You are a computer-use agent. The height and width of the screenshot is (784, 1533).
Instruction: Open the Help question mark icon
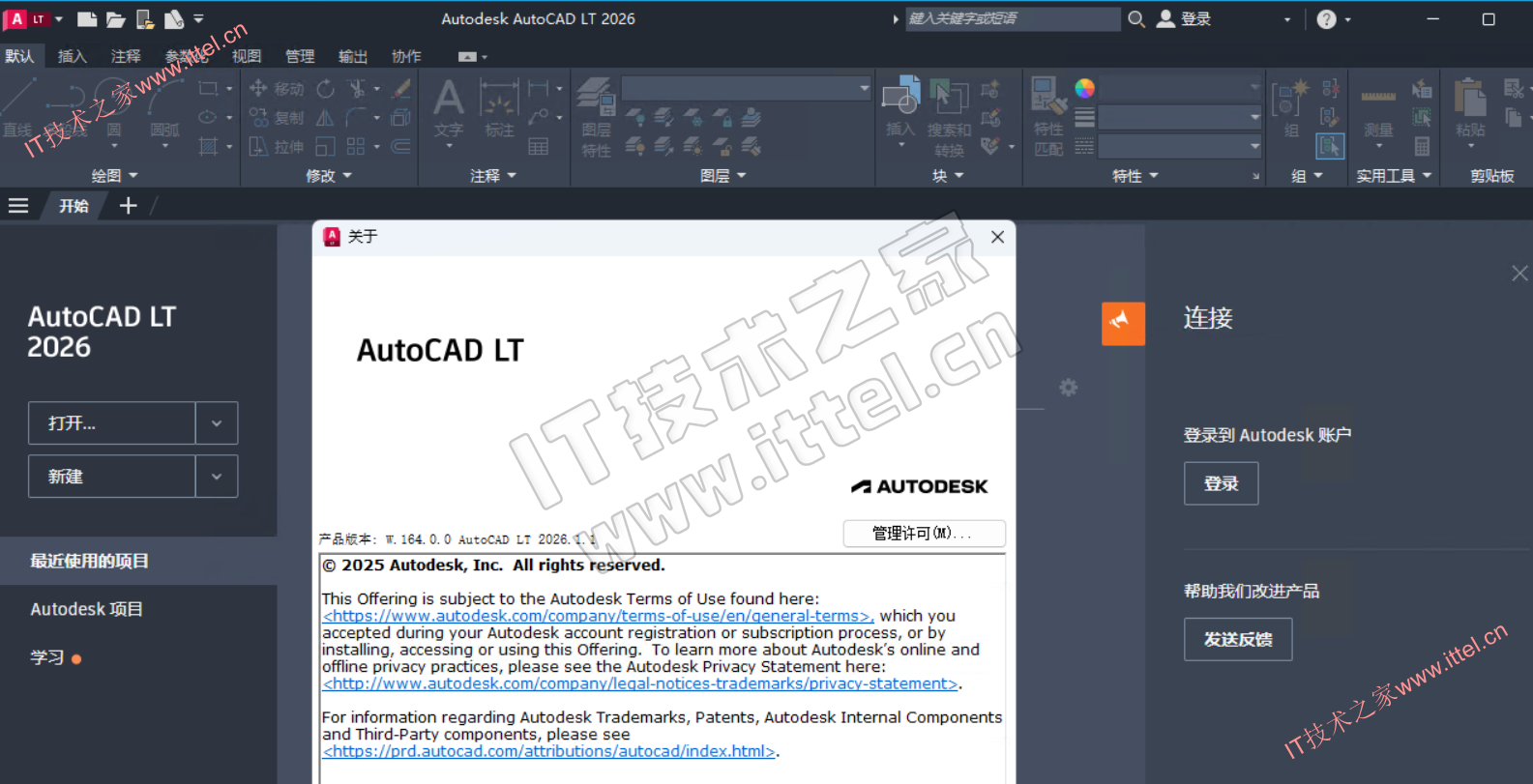click(x=1327, y=19)
